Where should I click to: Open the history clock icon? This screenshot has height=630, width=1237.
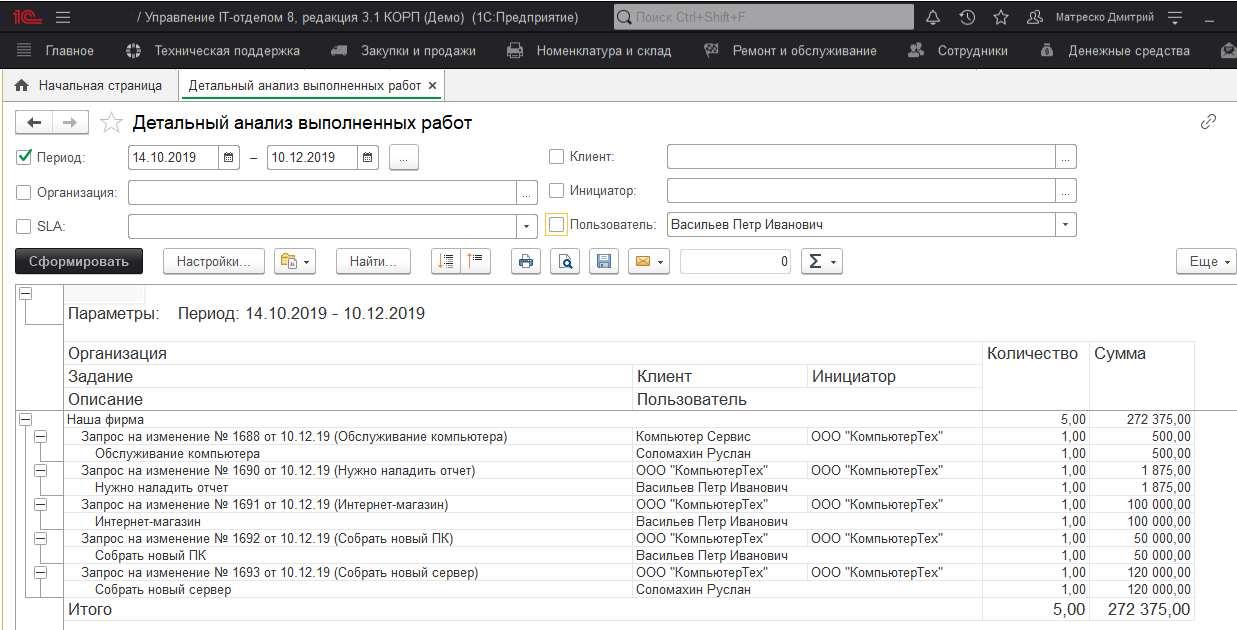pos(967,17)
